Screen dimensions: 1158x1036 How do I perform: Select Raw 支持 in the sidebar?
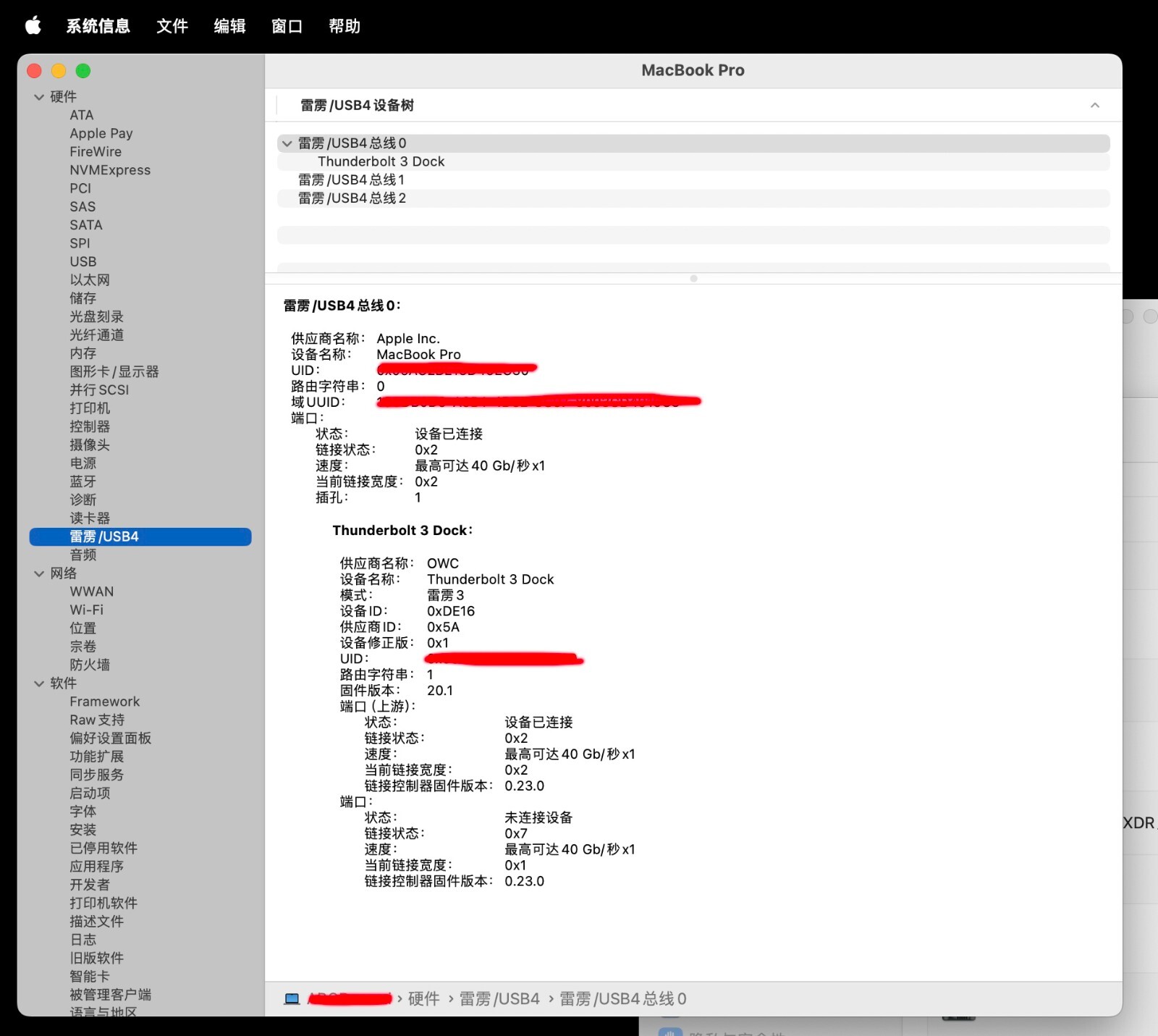click(x=97, y=720)
